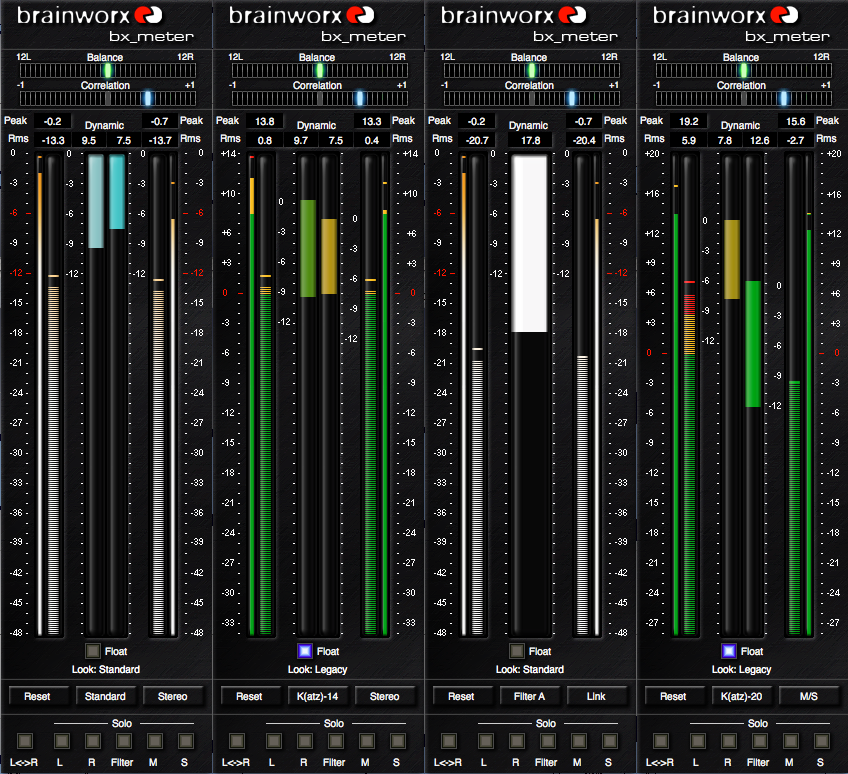
Task: Toggle L<>R swap in first meter
Action: click(25, 741)
